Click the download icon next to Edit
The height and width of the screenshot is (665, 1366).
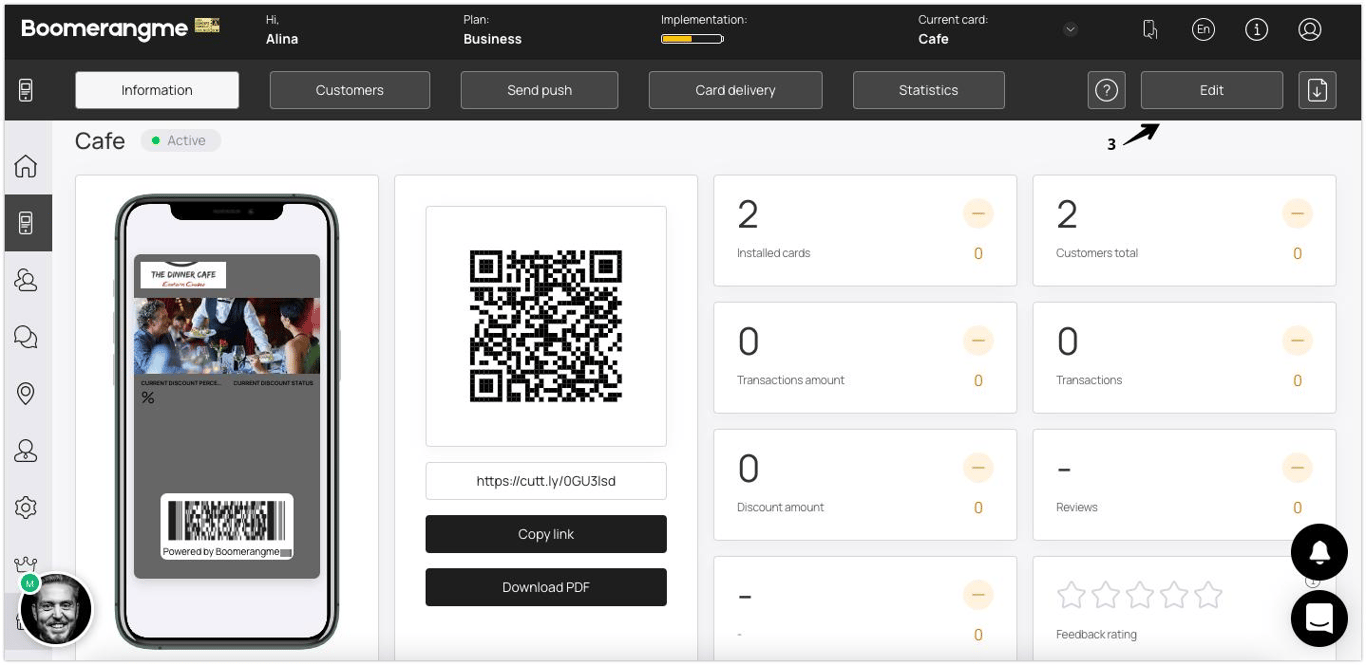1317,90
